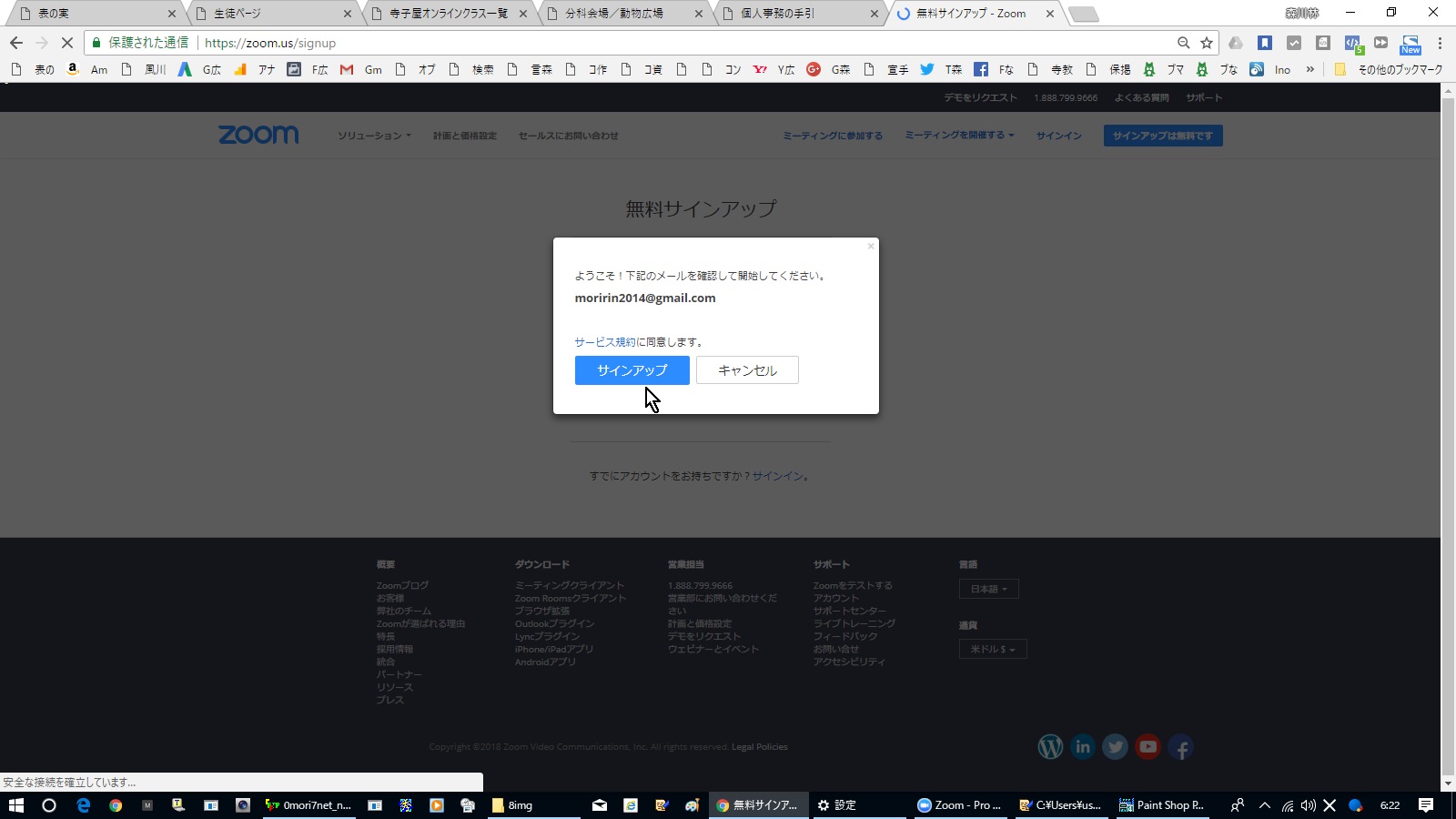Open the その他のブックマーク folder
Viewport: 1456px width, 819px height.
(1389, 69)
